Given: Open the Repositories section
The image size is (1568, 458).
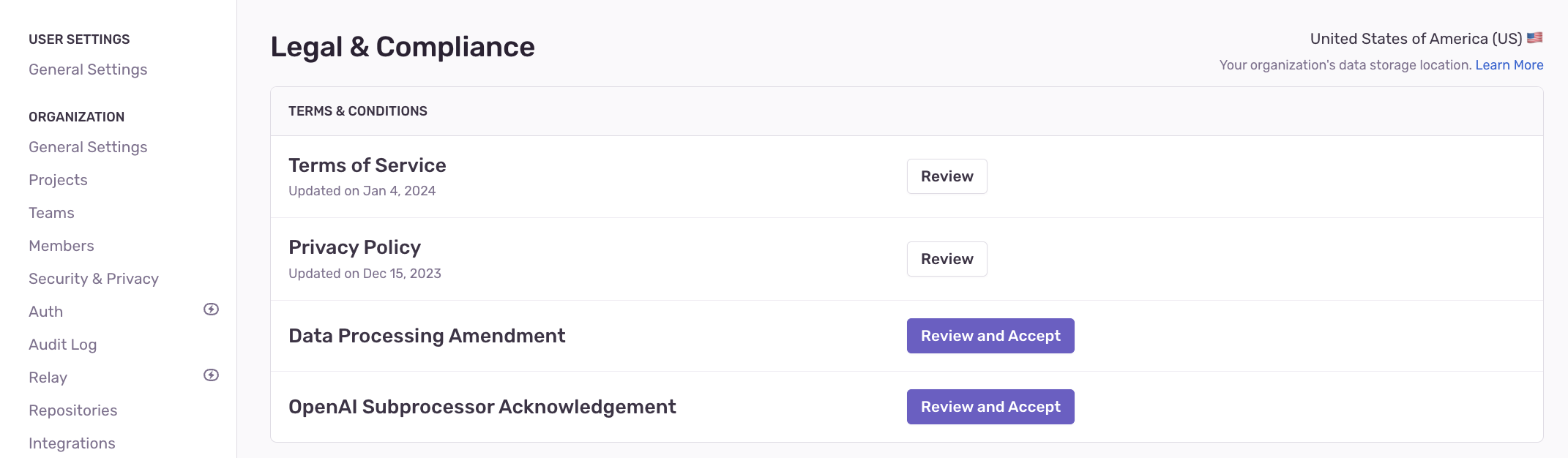Looking at the screenshot, I should click(x=73, y=410).
